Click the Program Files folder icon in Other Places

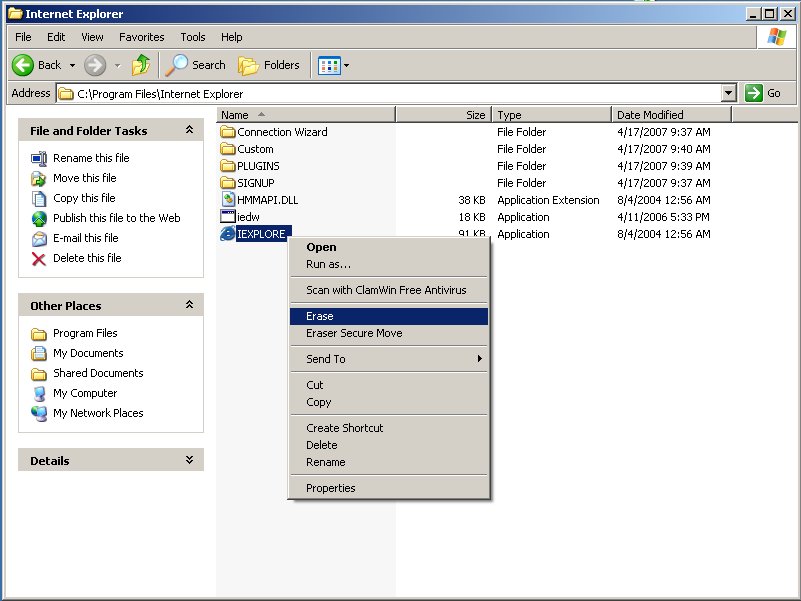pos(39,334)
